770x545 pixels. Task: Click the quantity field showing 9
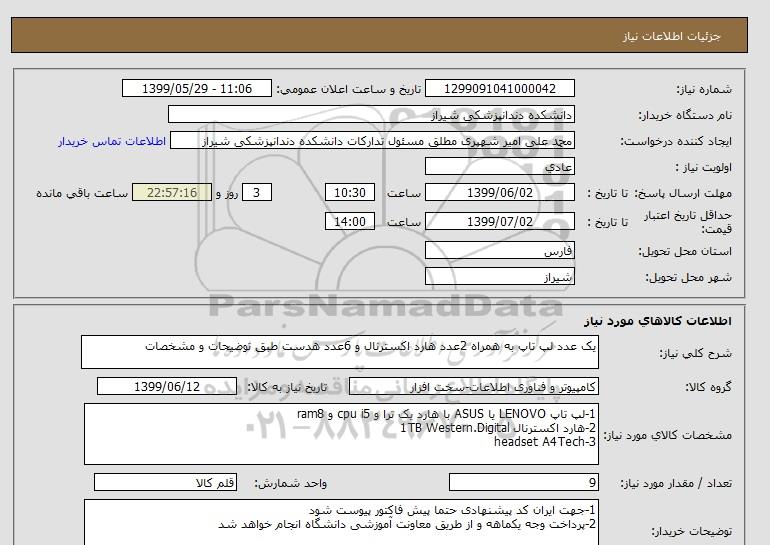pyautogui.click(x=524, y=482)
